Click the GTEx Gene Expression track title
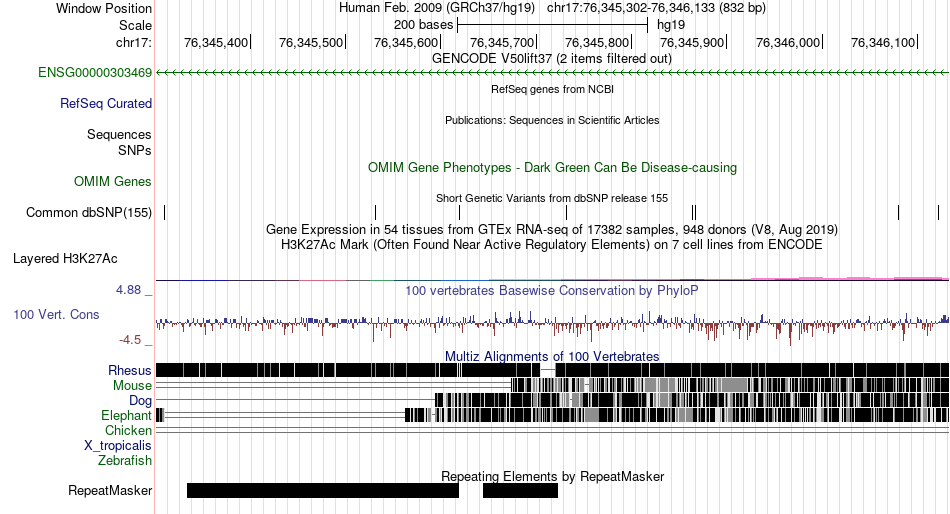 click(x=552, y=230)
